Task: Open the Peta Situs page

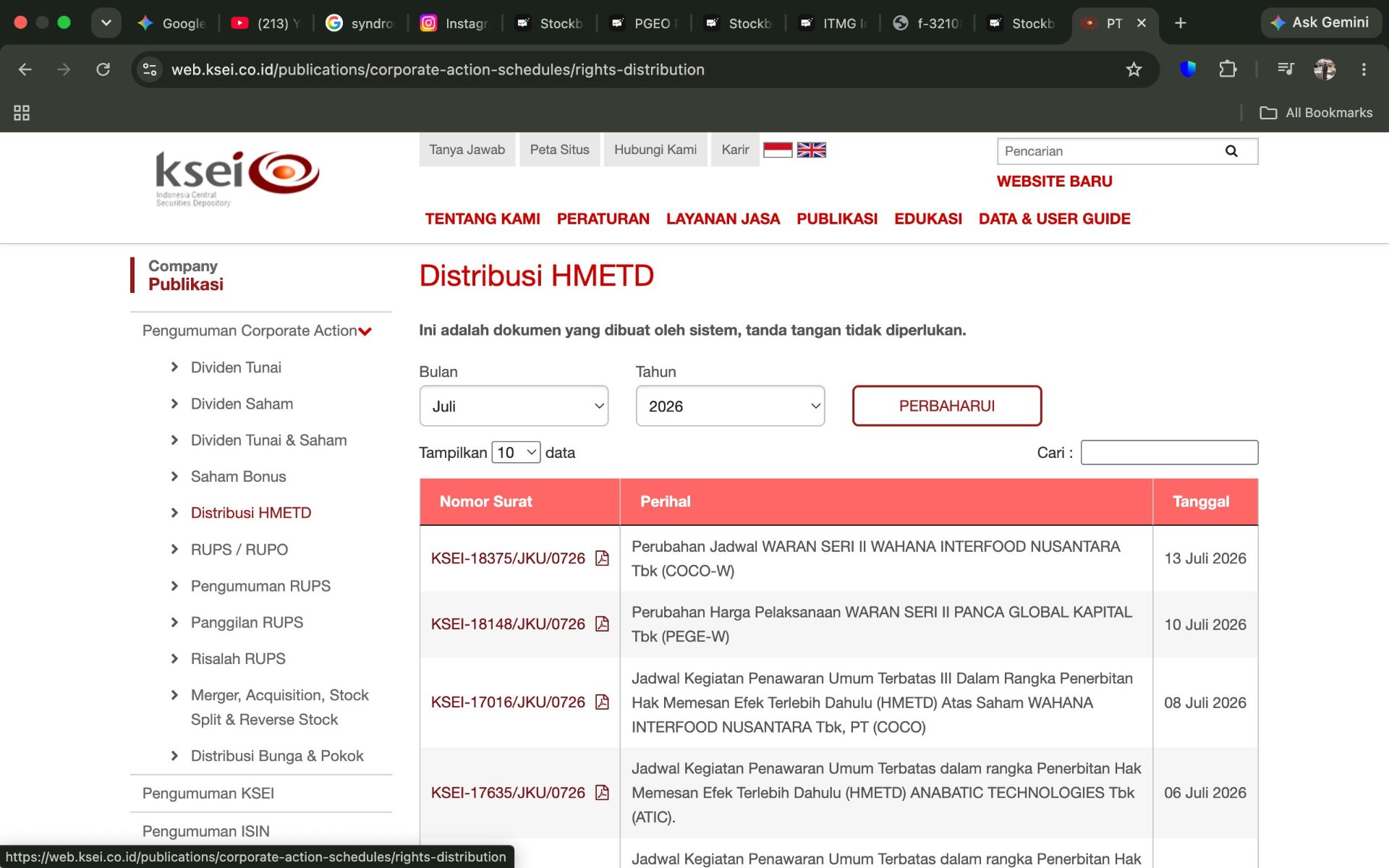Action: (x=560, y=150)
